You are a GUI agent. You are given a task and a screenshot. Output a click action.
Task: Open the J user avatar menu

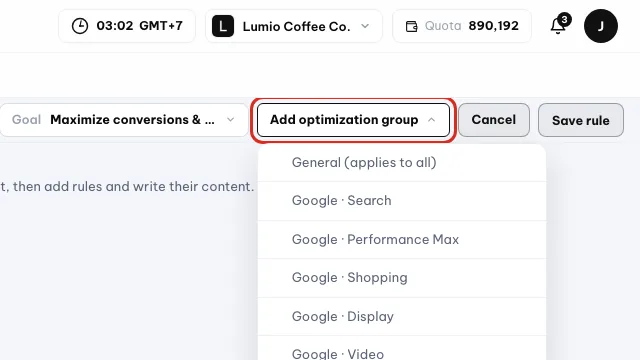point(601,26)
